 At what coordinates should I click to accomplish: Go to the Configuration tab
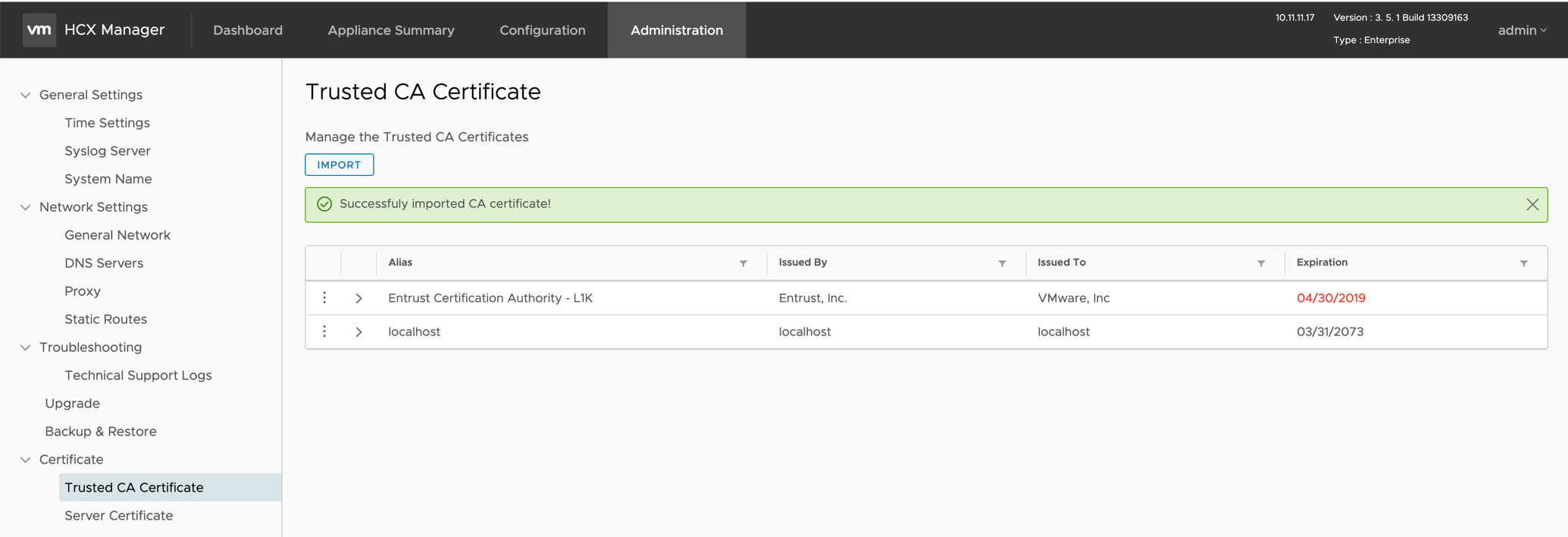click(543, 30)
